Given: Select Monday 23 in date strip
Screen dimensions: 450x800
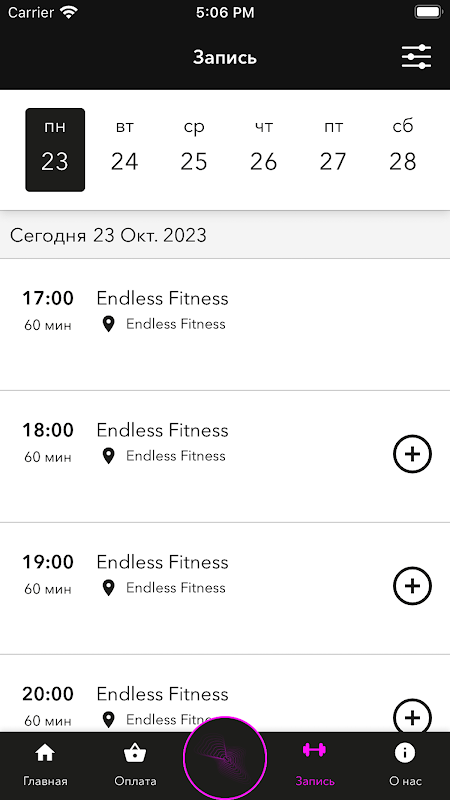Looking at the screenshot, I should 55,149.
